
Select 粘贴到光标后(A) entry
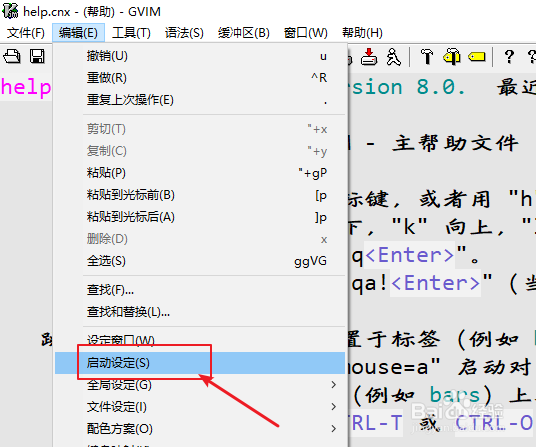[x=200, y=217]
